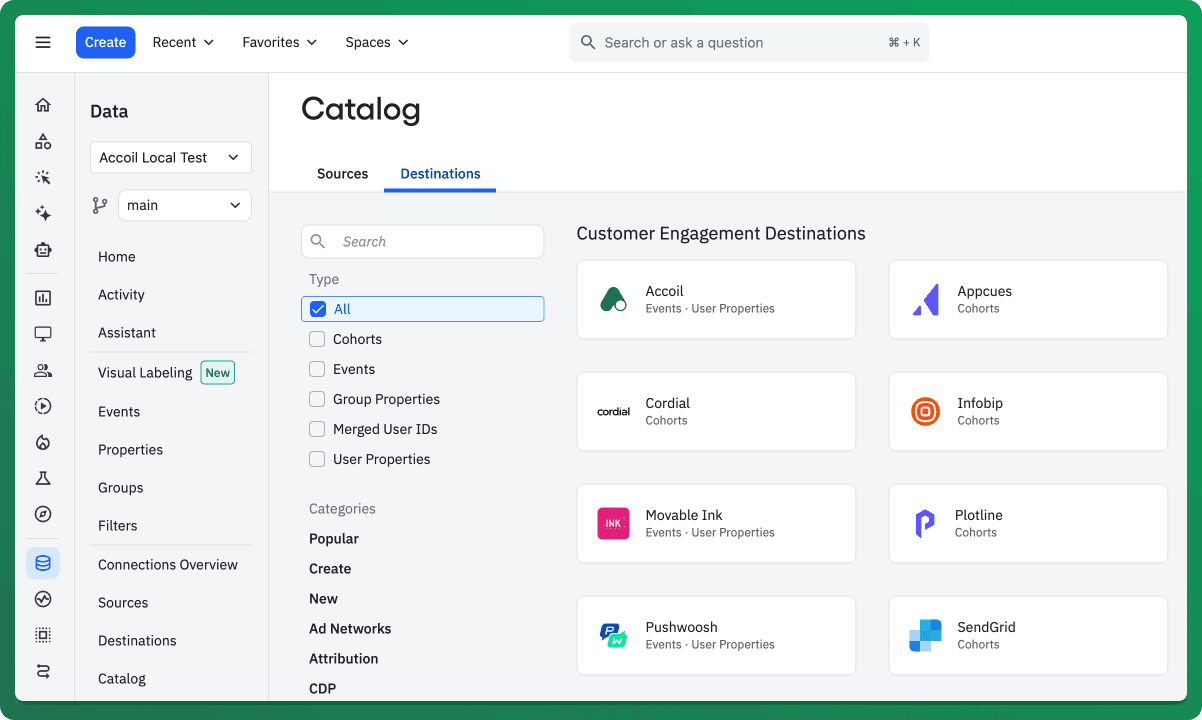Click the highlighted database icon in left rail
1202x720 pixels.
click(x=43, y=563)
